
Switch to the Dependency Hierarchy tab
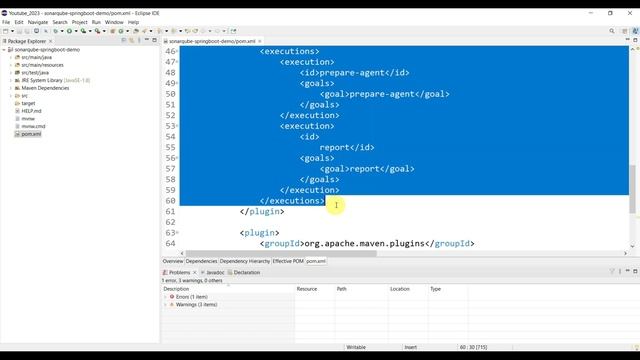click(245, 261)
